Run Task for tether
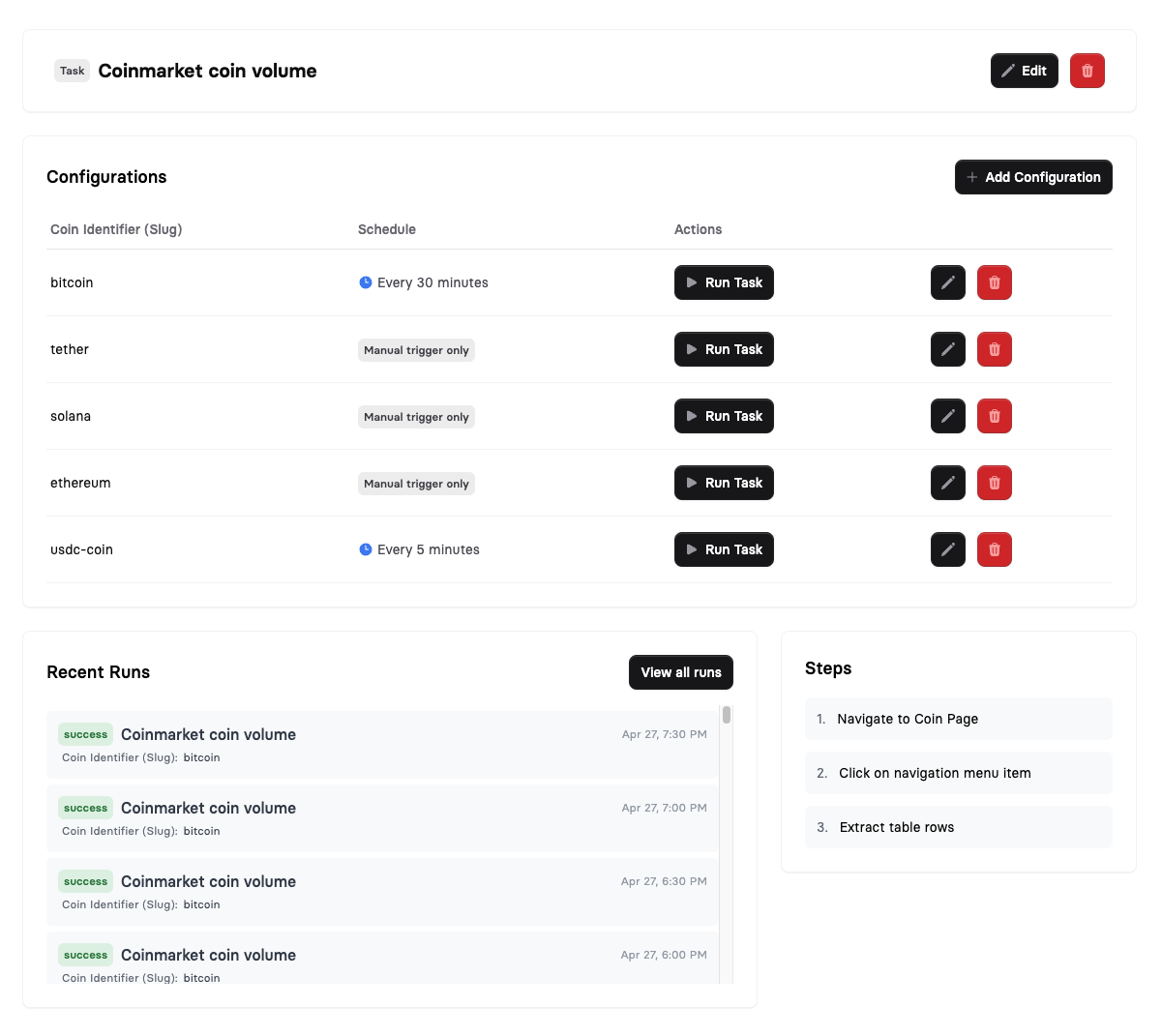 [x=724, y=349]
